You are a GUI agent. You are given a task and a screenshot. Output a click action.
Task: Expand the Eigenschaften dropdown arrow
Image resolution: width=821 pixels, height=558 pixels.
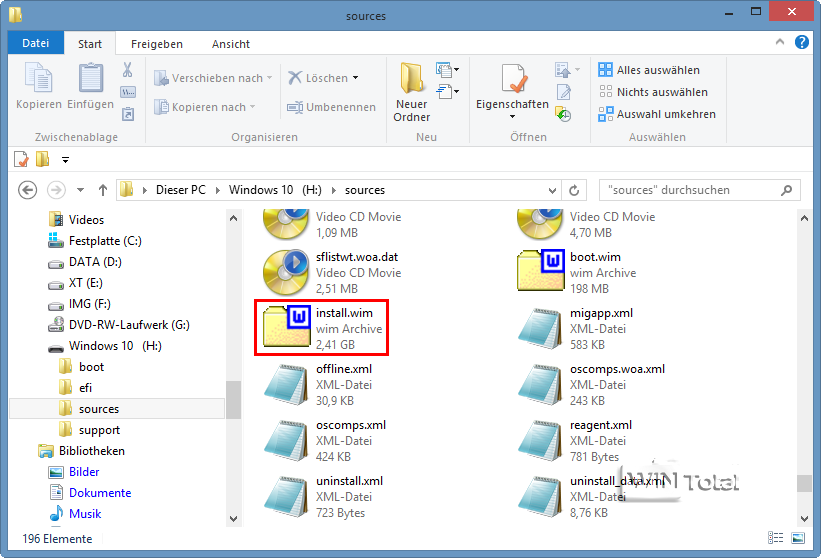point(512,117)
